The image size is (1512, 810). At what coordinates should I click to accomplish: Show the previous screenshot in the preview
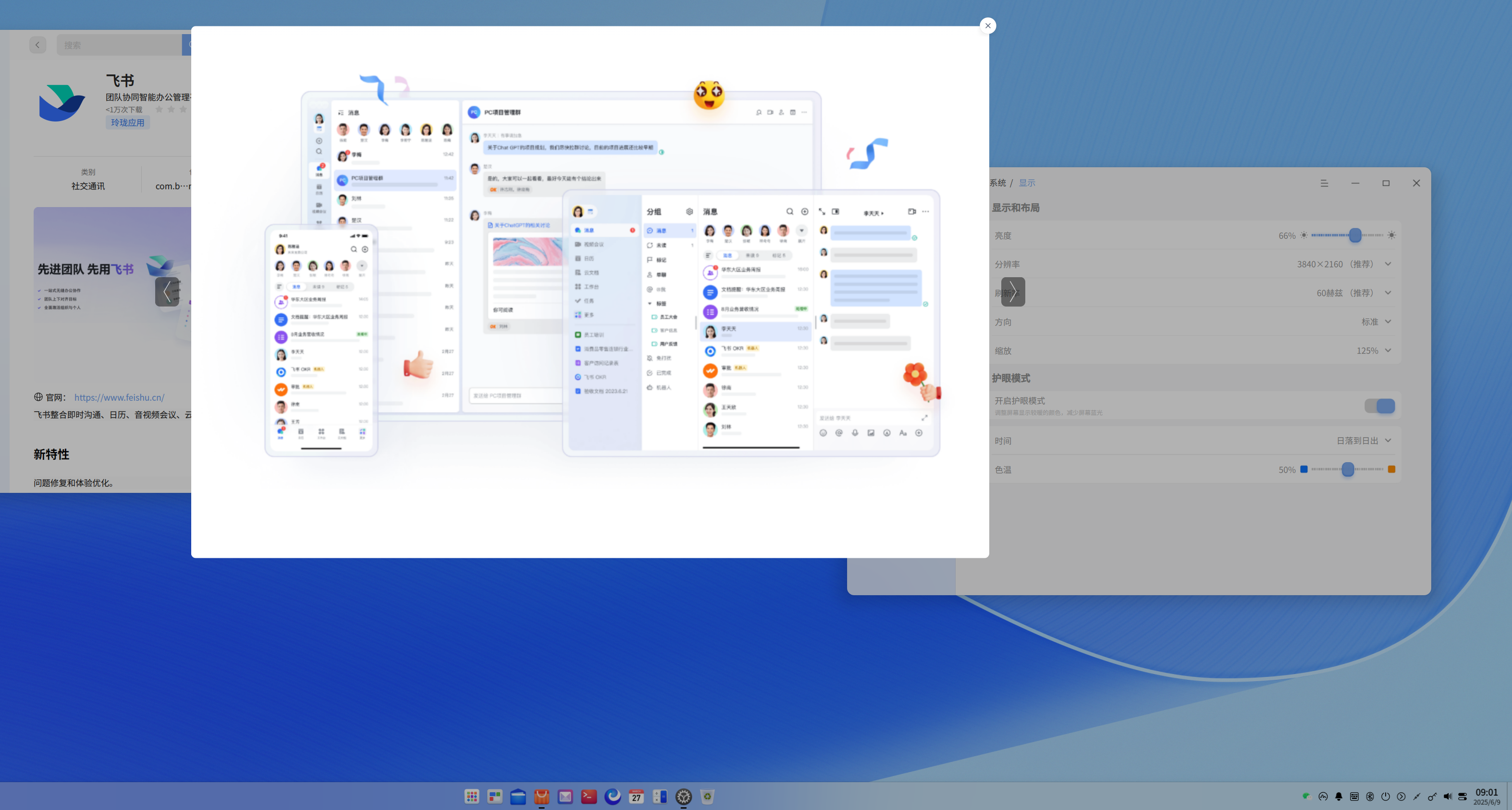tap(167, 292)
